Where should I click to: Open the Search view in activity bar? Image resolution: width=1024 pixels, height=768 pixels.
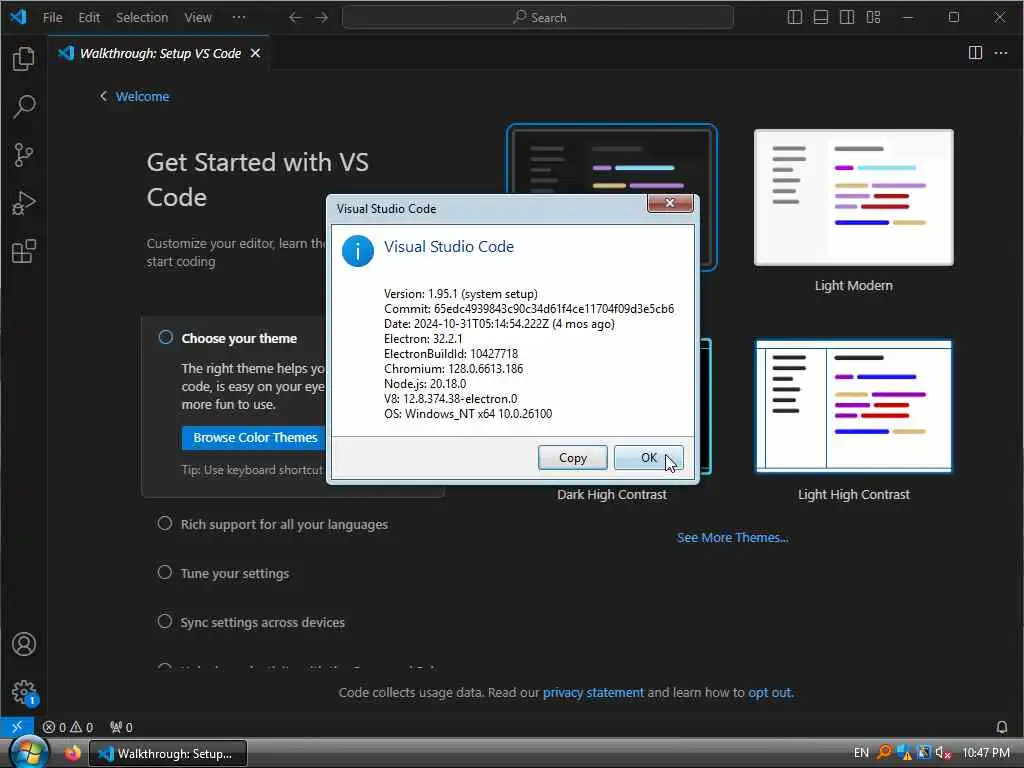(24, 106)
